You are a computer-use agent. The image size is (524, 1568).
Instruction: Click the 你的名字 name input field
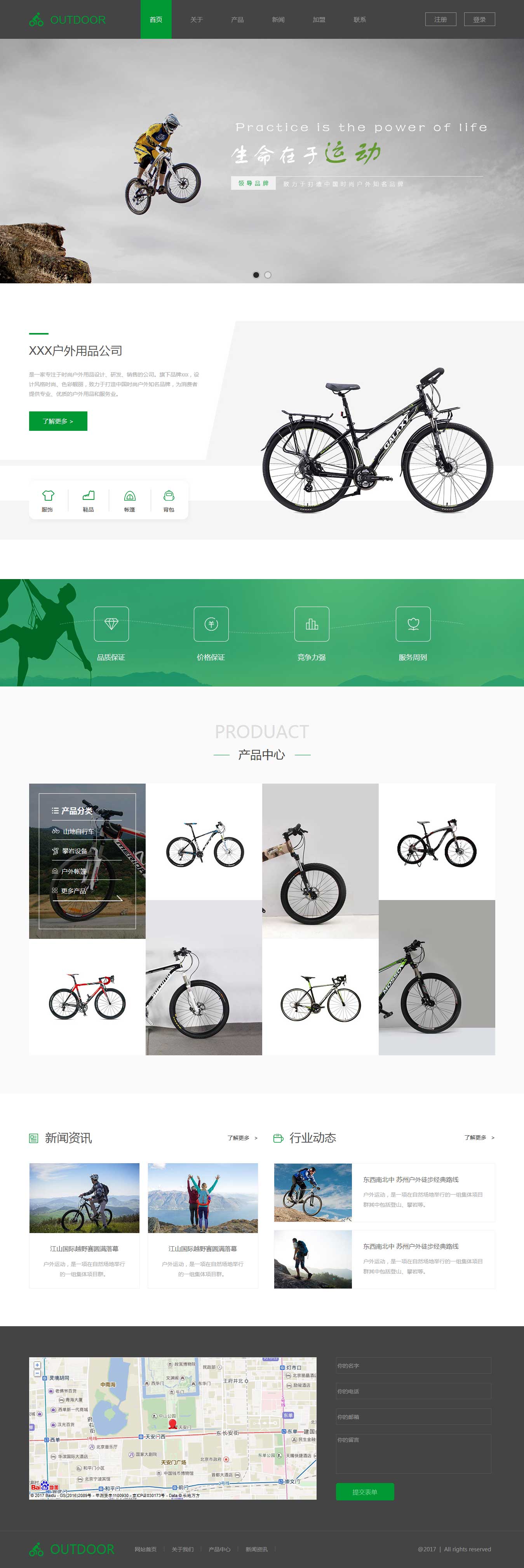[413, 1365]
